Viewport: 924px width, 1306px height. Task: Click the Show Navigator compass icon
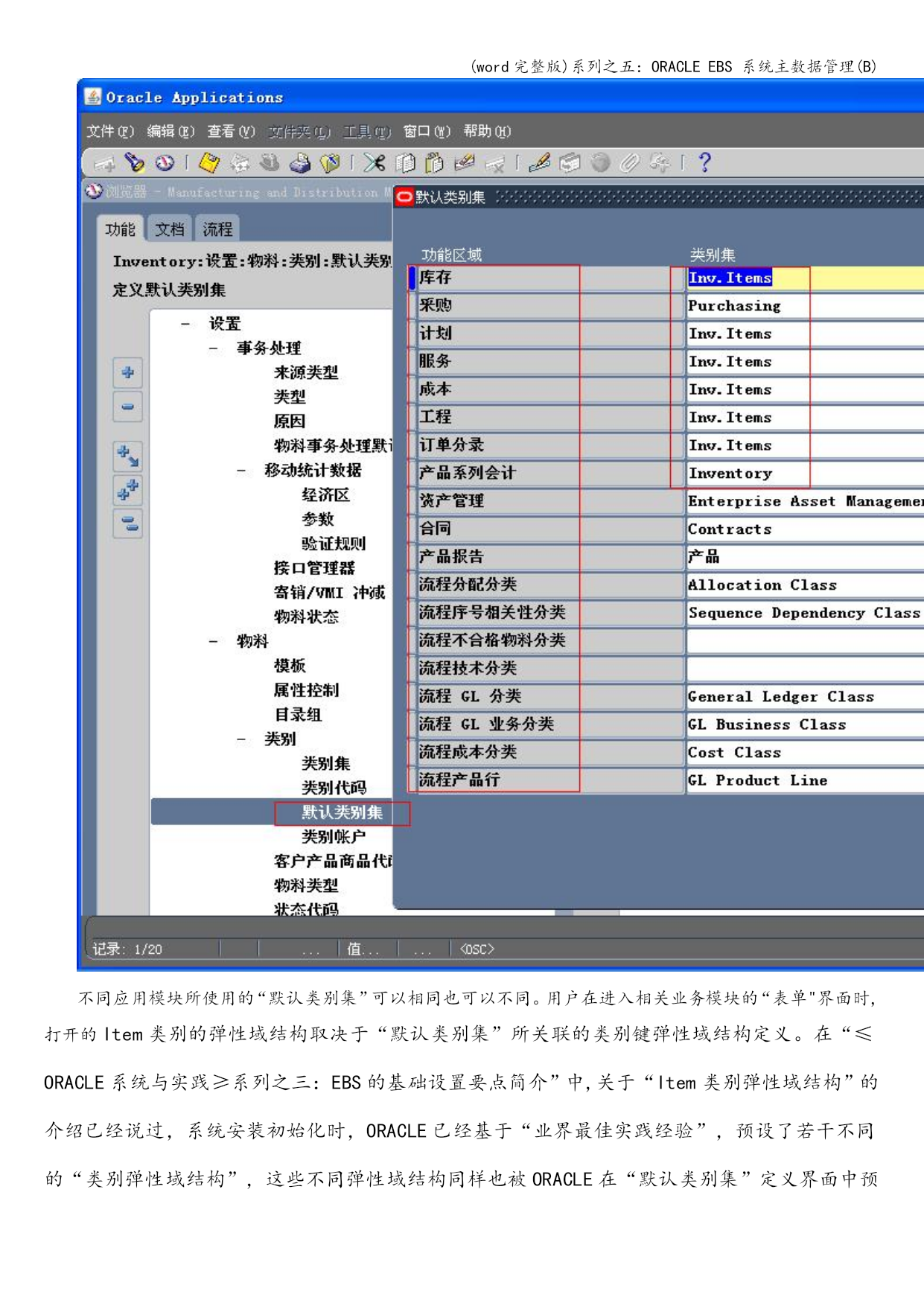point(165,162)
